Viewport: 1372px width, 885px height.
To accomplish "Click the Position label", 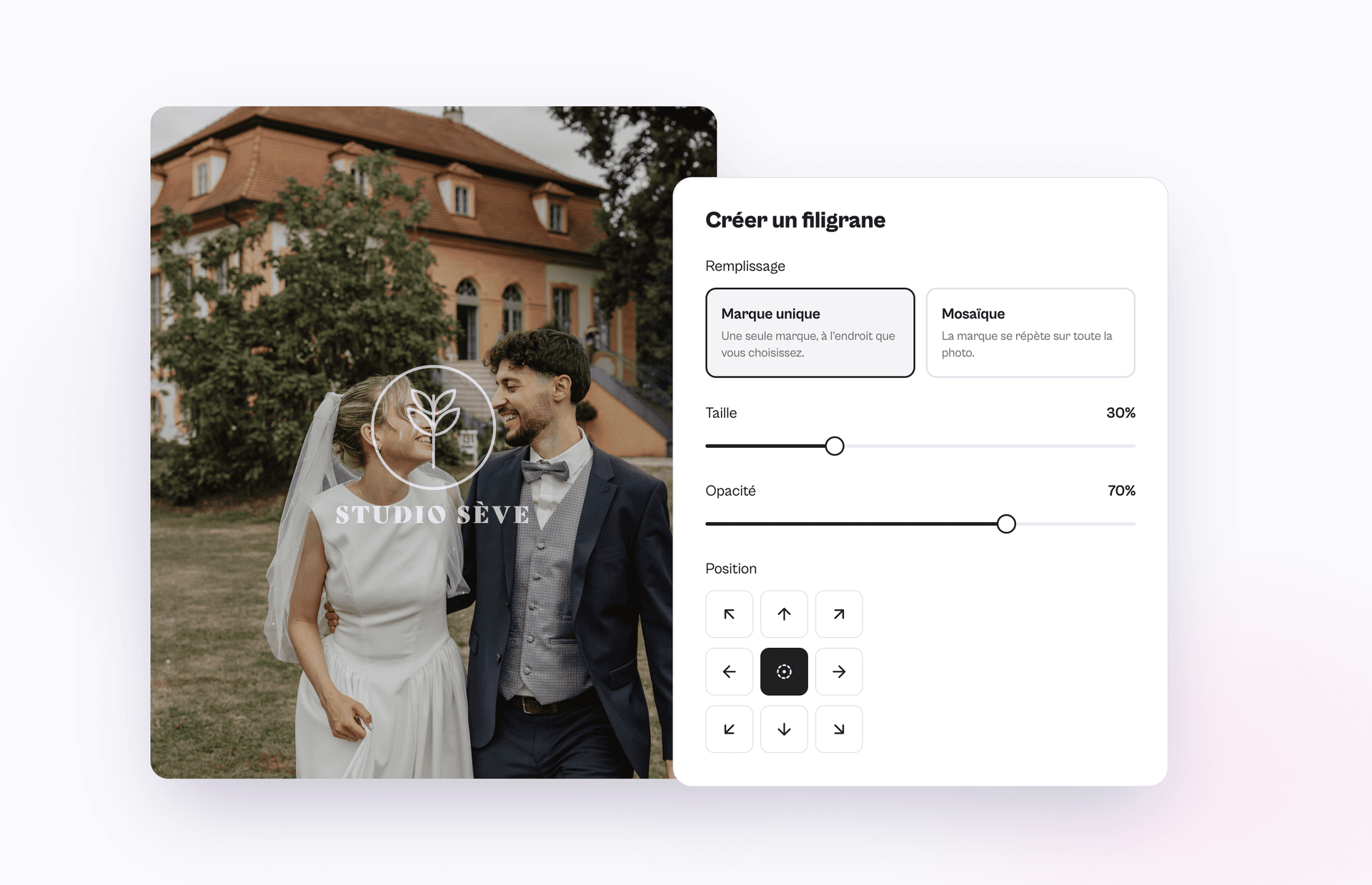I will pyautogui.click(x=730, y=569).
